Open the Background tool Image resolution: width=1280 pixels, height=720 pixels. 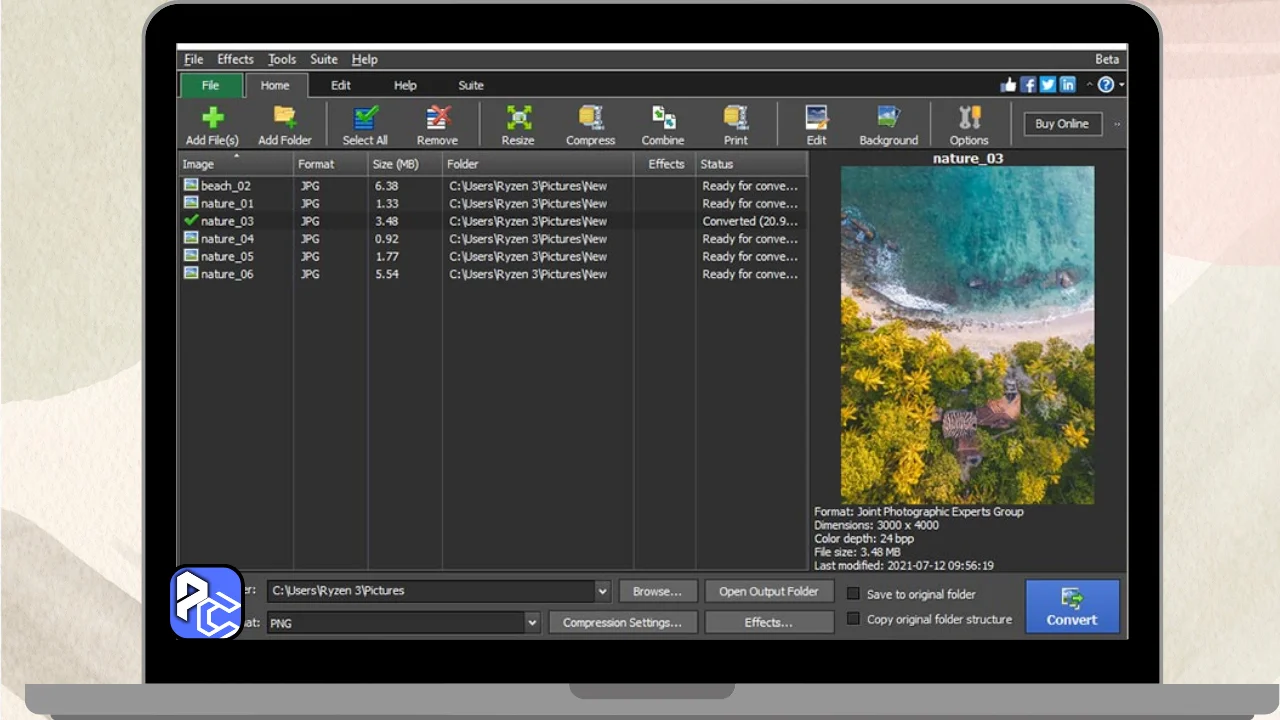[888, 125]
